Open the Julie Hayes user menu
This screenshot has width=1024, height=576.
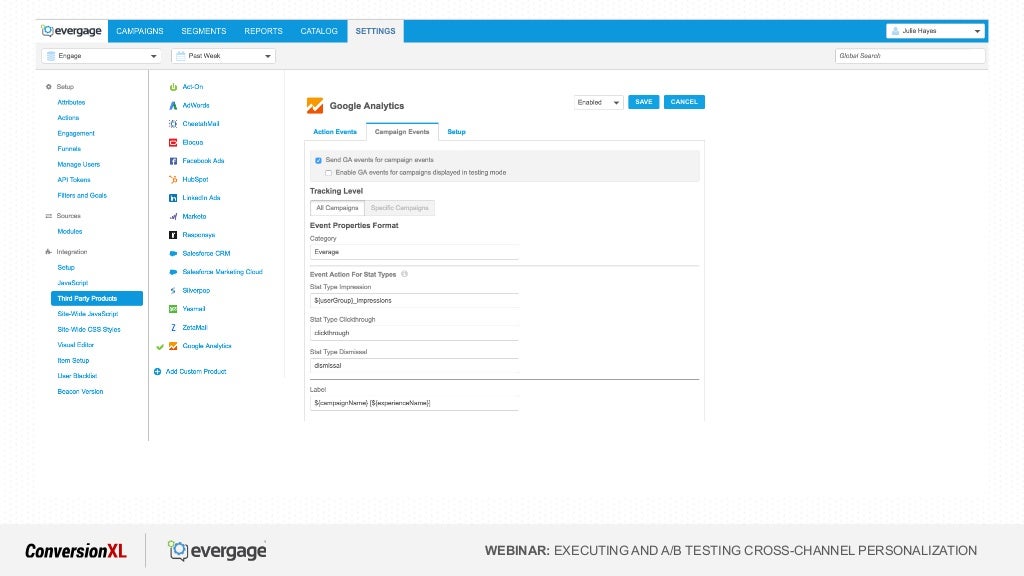point(935,31)
